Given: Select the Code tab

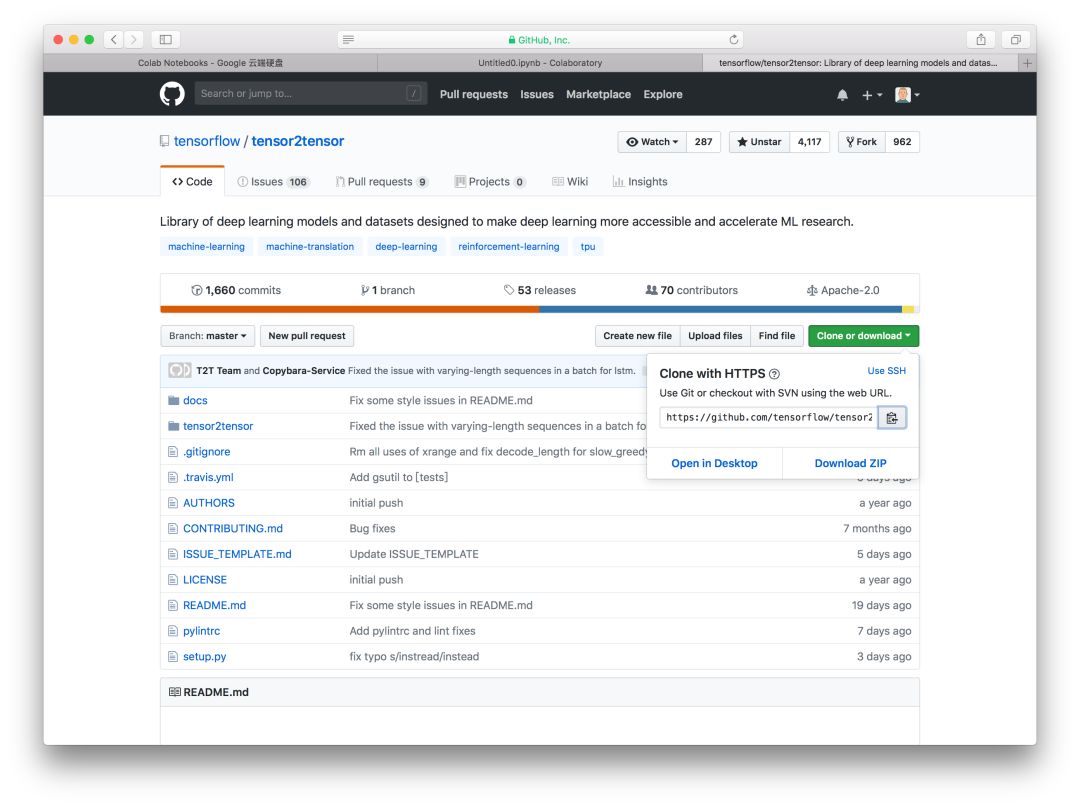Looking at the screenshot, I should pyautogui.click(x=192, y=182).
